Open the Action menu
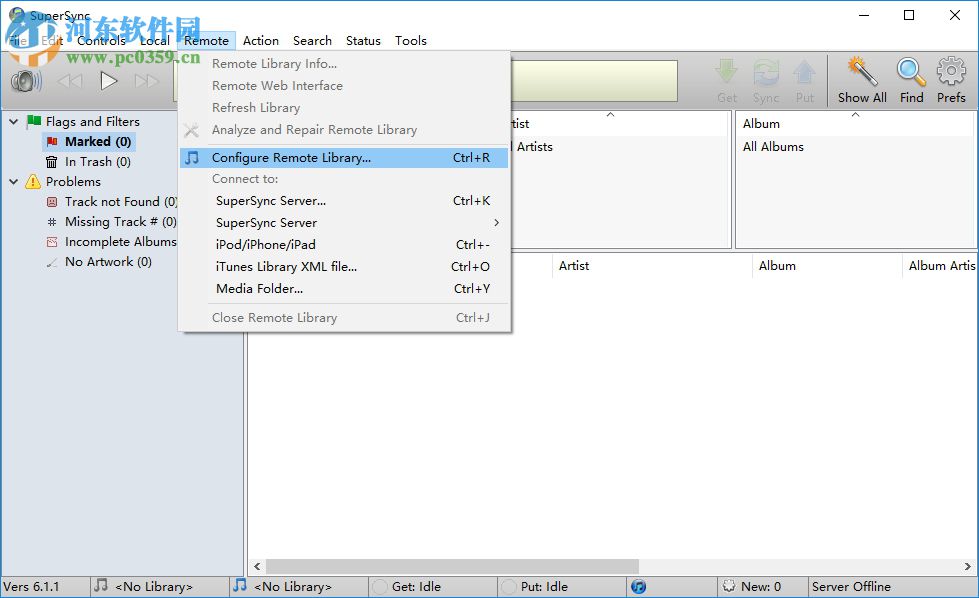979x598 pixels. click(x=260, y=41)
